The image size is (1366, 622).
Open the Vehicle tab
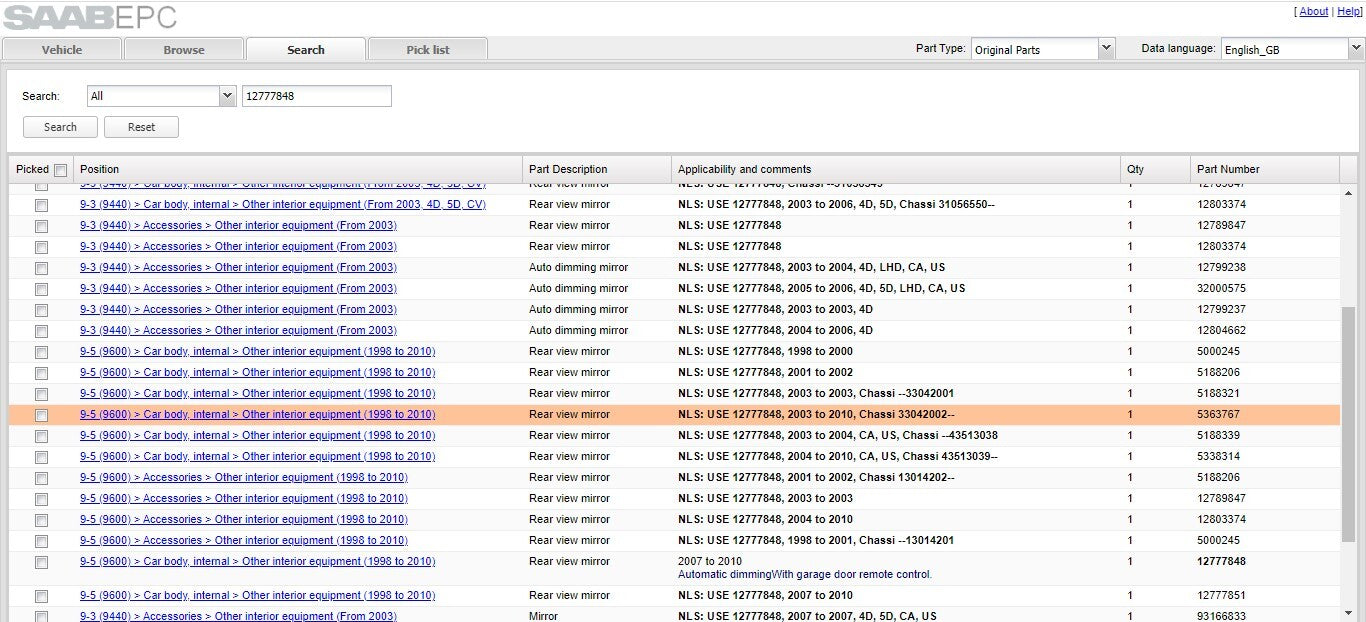[62, 49]
